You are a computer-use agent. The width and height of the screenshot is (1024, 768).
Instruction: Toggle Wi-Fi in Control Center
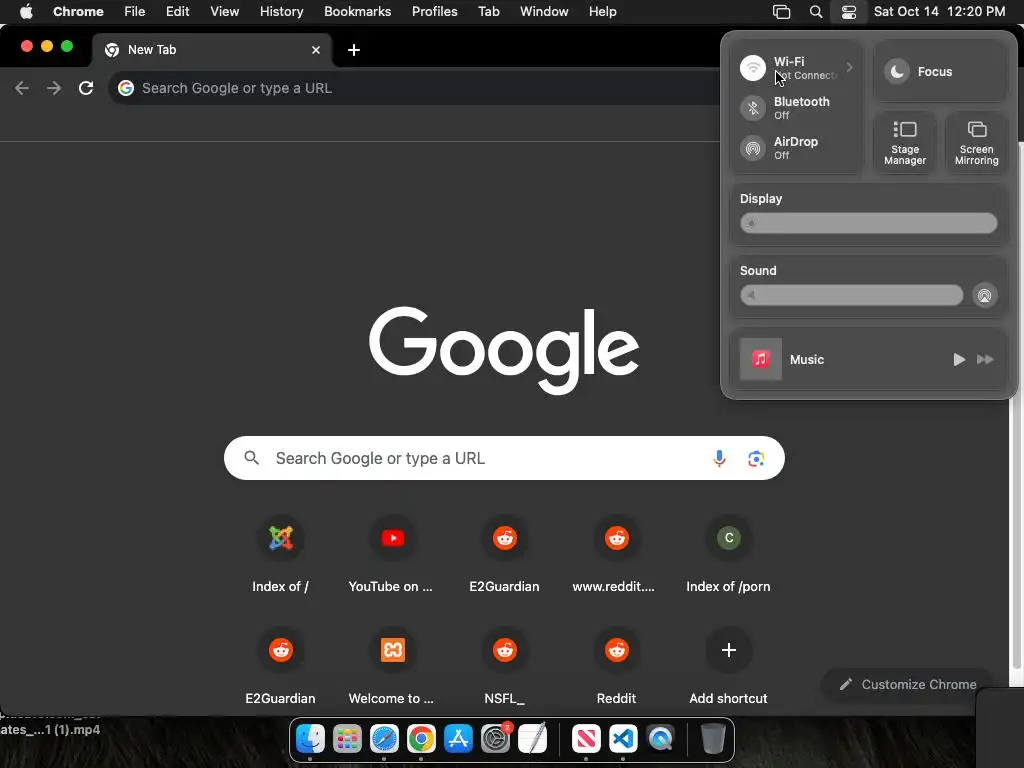click(752, 68)
